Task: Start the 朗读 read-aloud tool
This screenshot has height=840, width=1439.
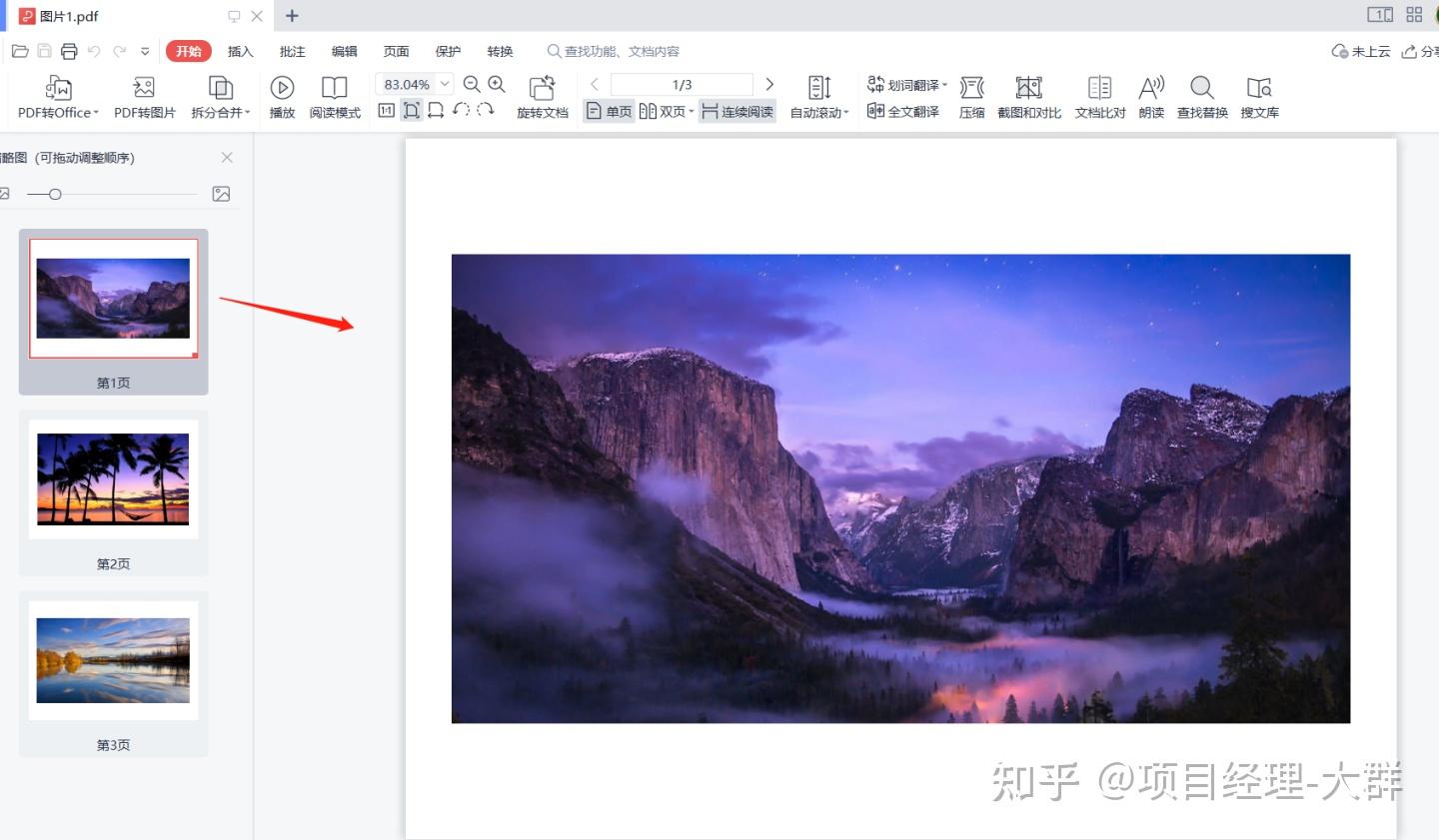Action: pyautogui.click(x=1151, y=98)
